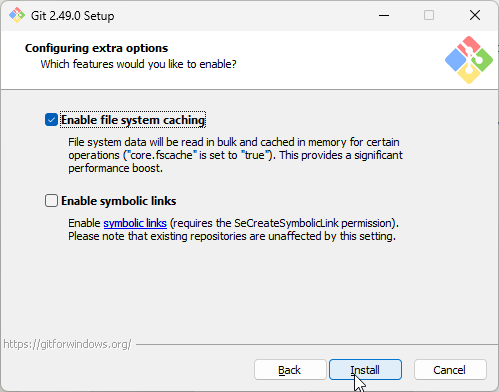Image resolution: width=499 pixels, height=392 pixels.
Task: Check the Enable symbolic links checkbox
Action: pyautogui.click(x=51, y=201)
